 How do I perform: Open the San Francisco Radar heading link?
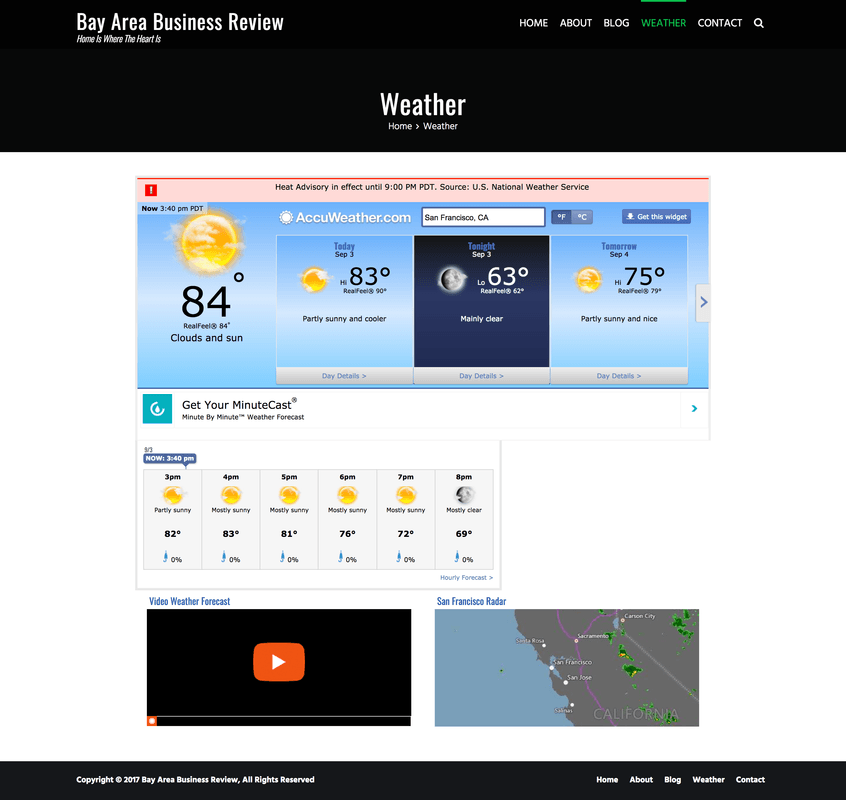(x=472, y=601)
